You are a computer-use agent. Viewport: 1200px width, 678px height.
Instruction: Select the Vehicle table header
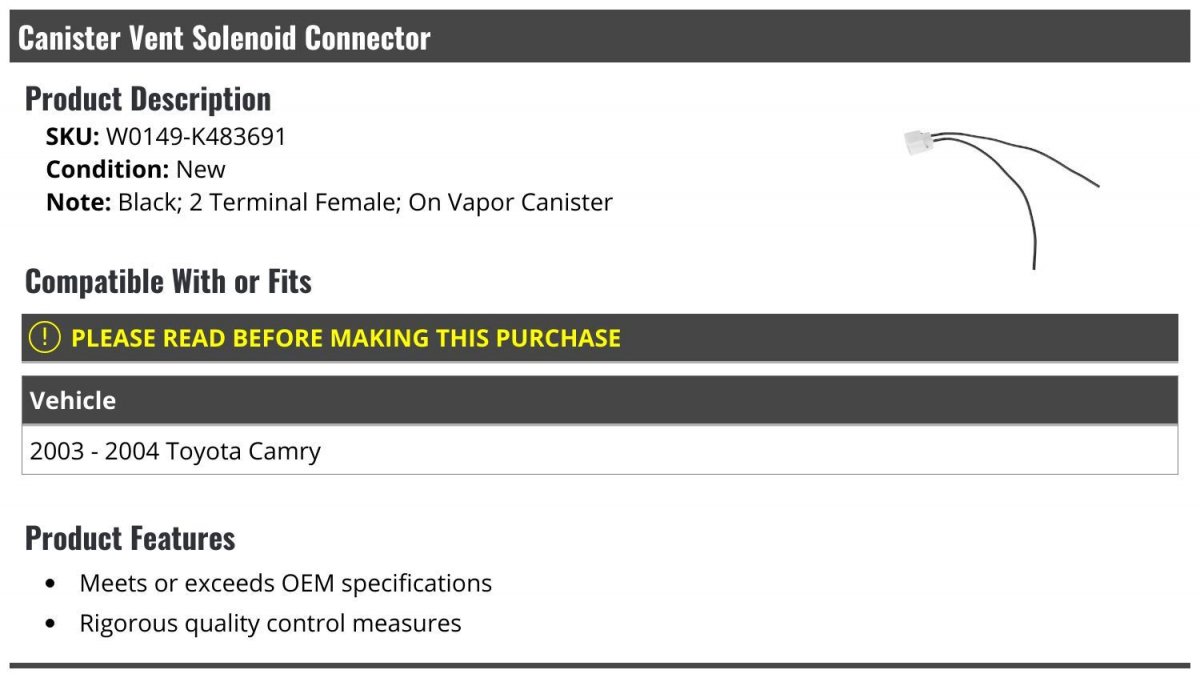click(73, 401)
